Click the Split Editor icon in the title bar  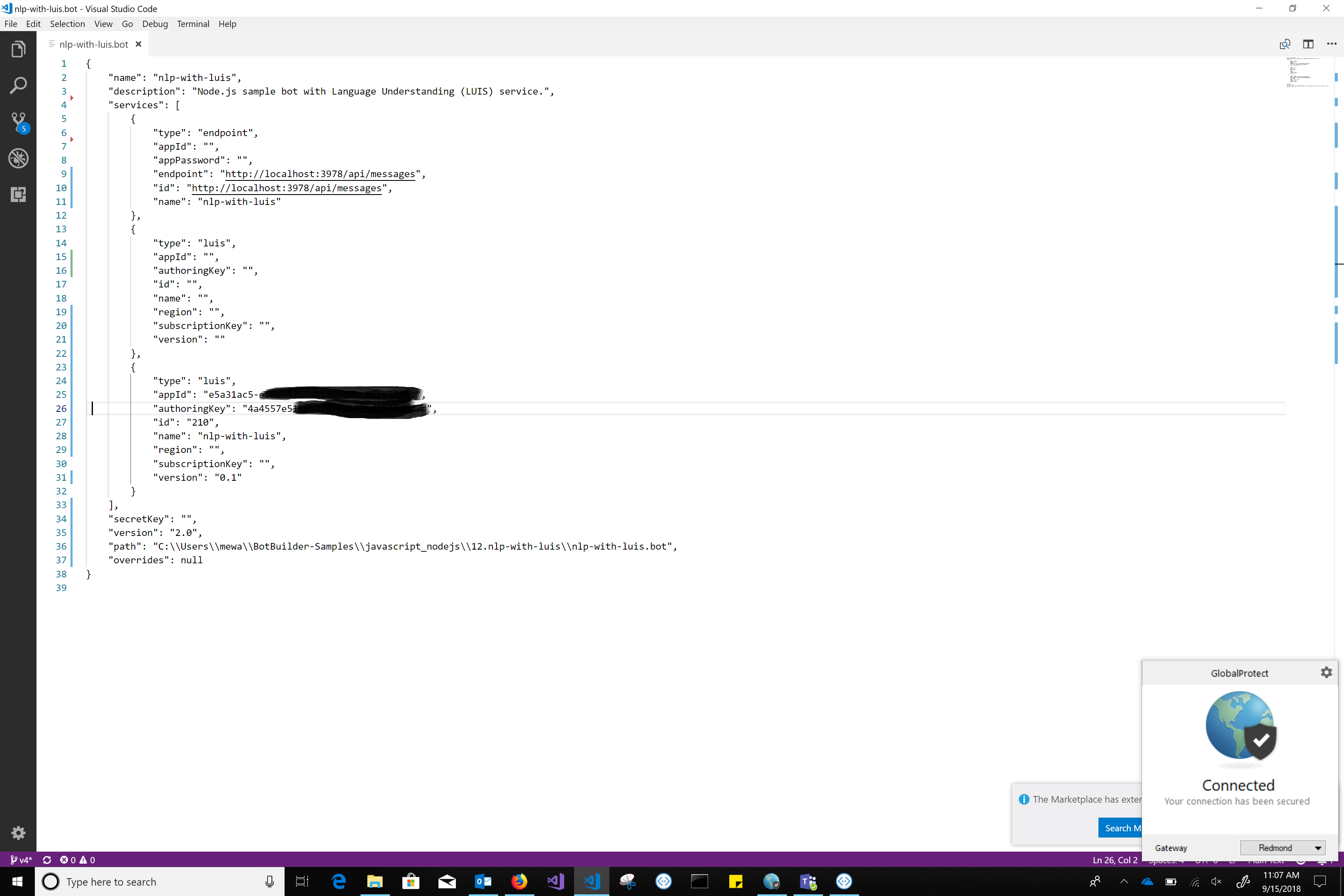coord(1308,44)
